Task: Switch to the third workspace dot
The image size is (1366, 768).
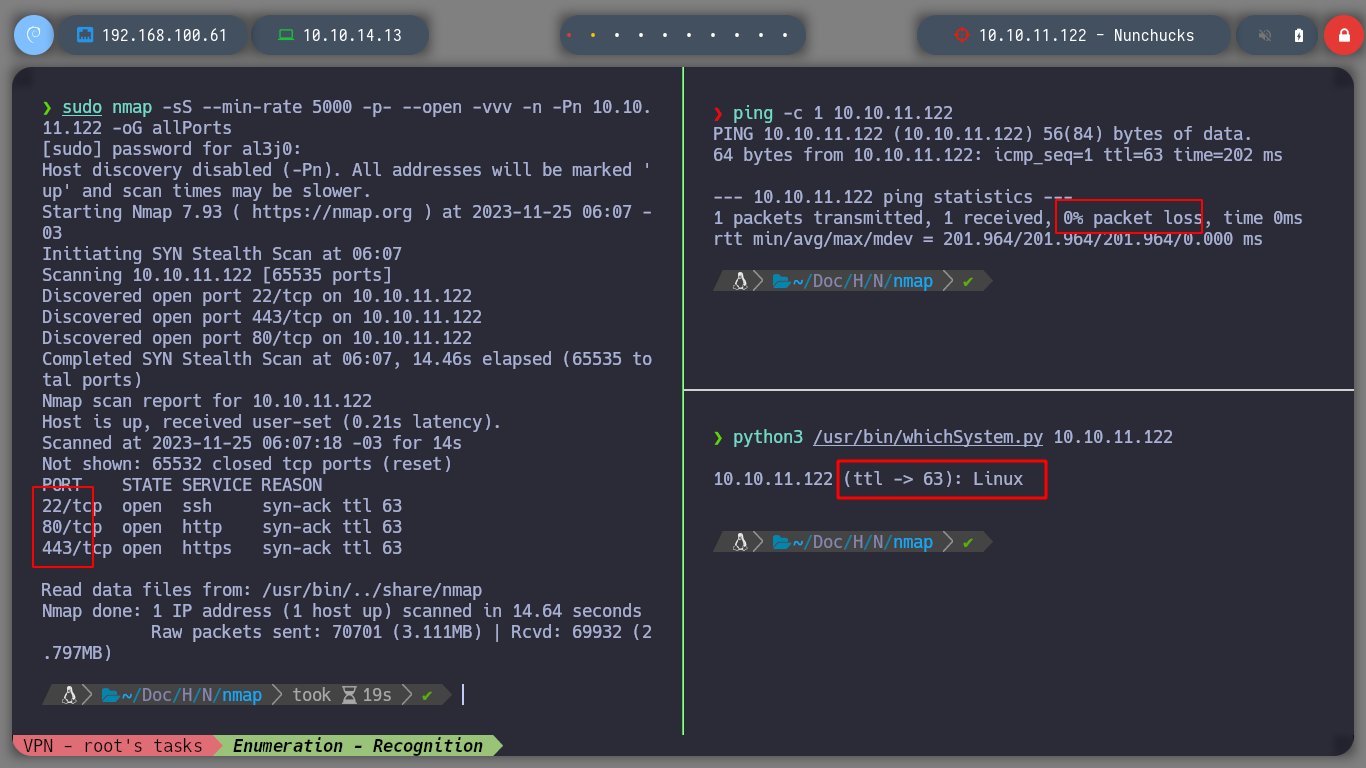Action: (617, 35)
